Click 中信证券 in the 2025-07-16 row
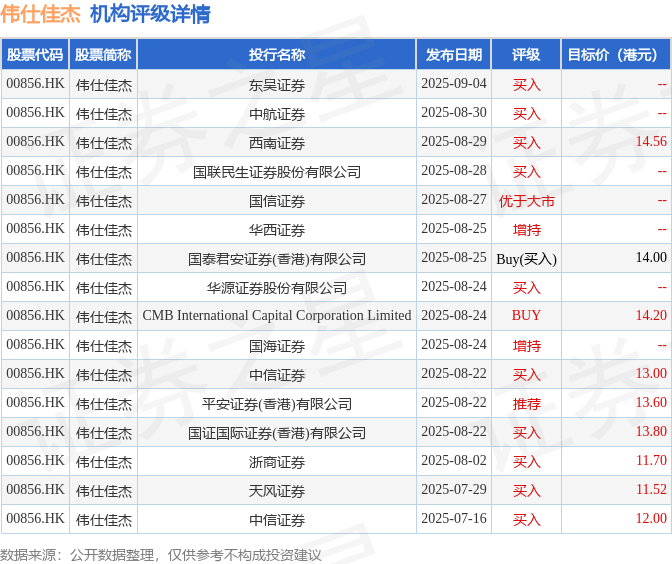 point(277,520)
